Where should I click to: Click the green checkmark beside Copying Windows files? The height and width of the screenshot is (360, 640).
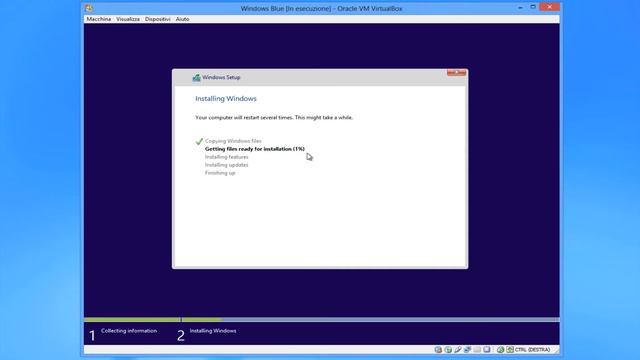[x=199, y=141]
